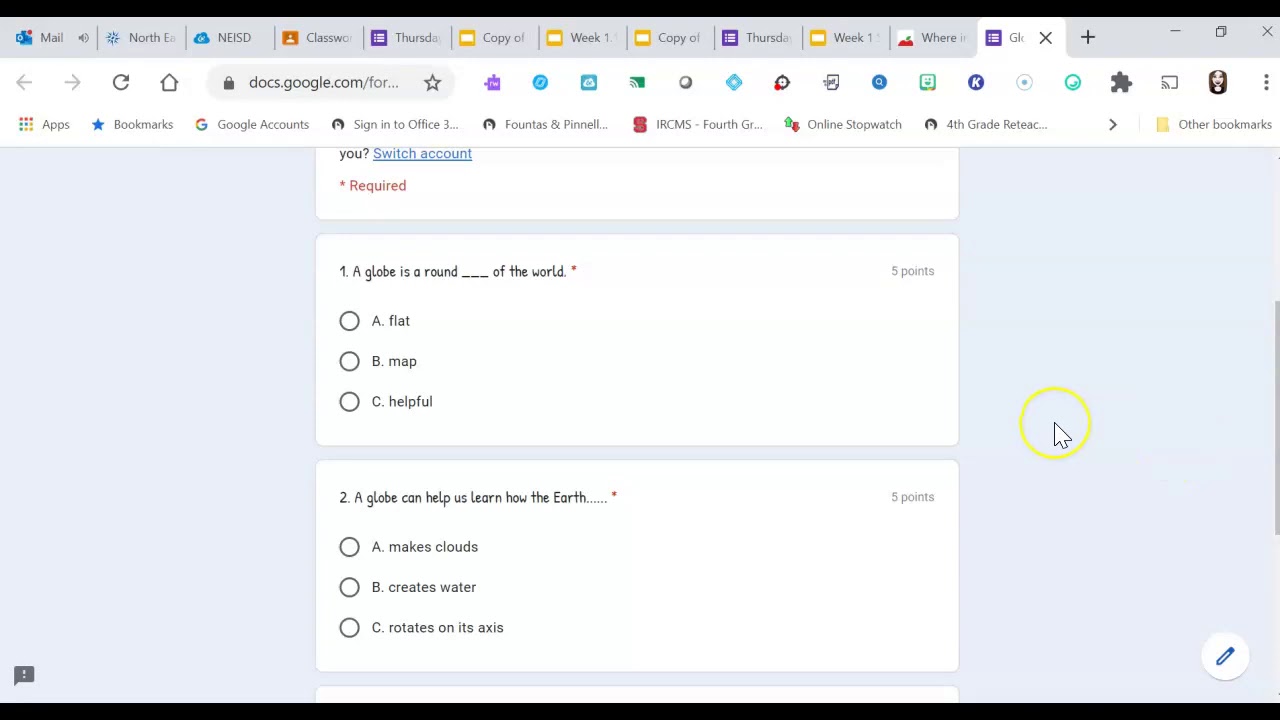Click the purple extension icon after address bar
This screenshot has width=1280, height=720.
(492, 83)
